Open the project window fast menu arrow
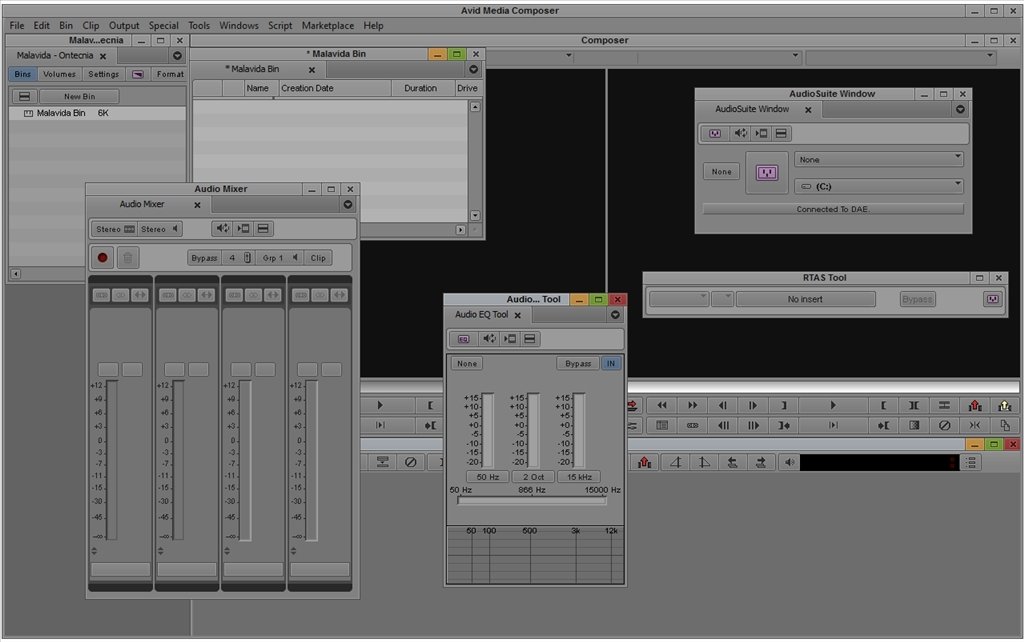Screen dimensions: 1024x642 pos(177,56)
